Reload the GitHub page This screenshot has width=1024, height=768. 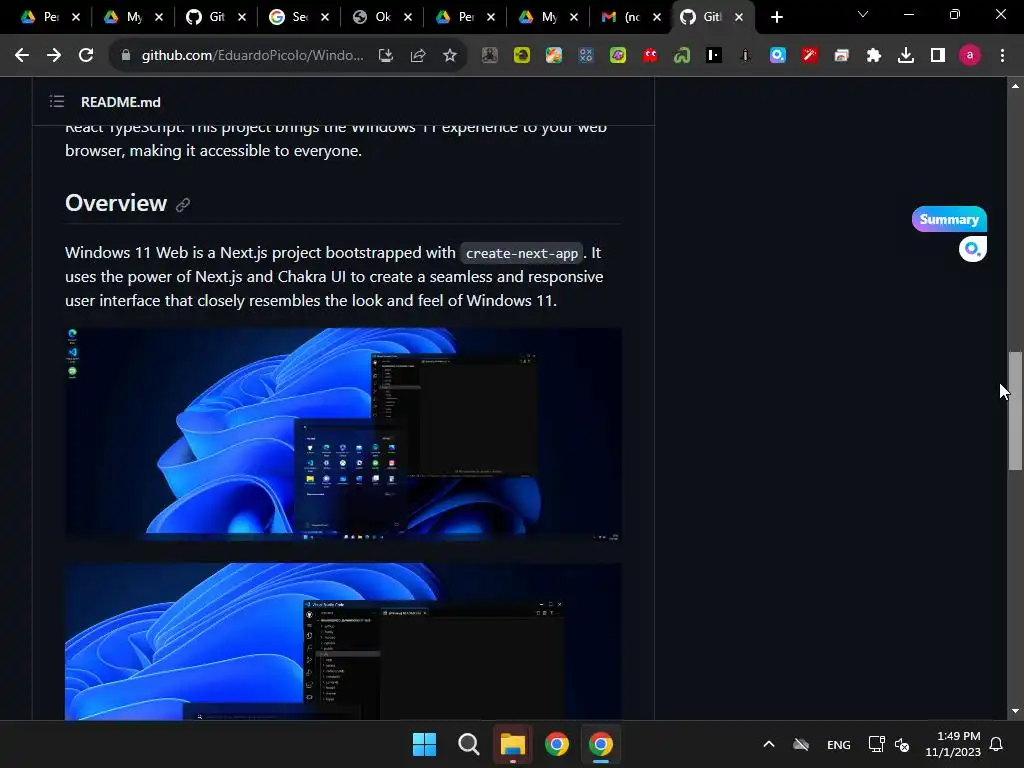point(86,56)
